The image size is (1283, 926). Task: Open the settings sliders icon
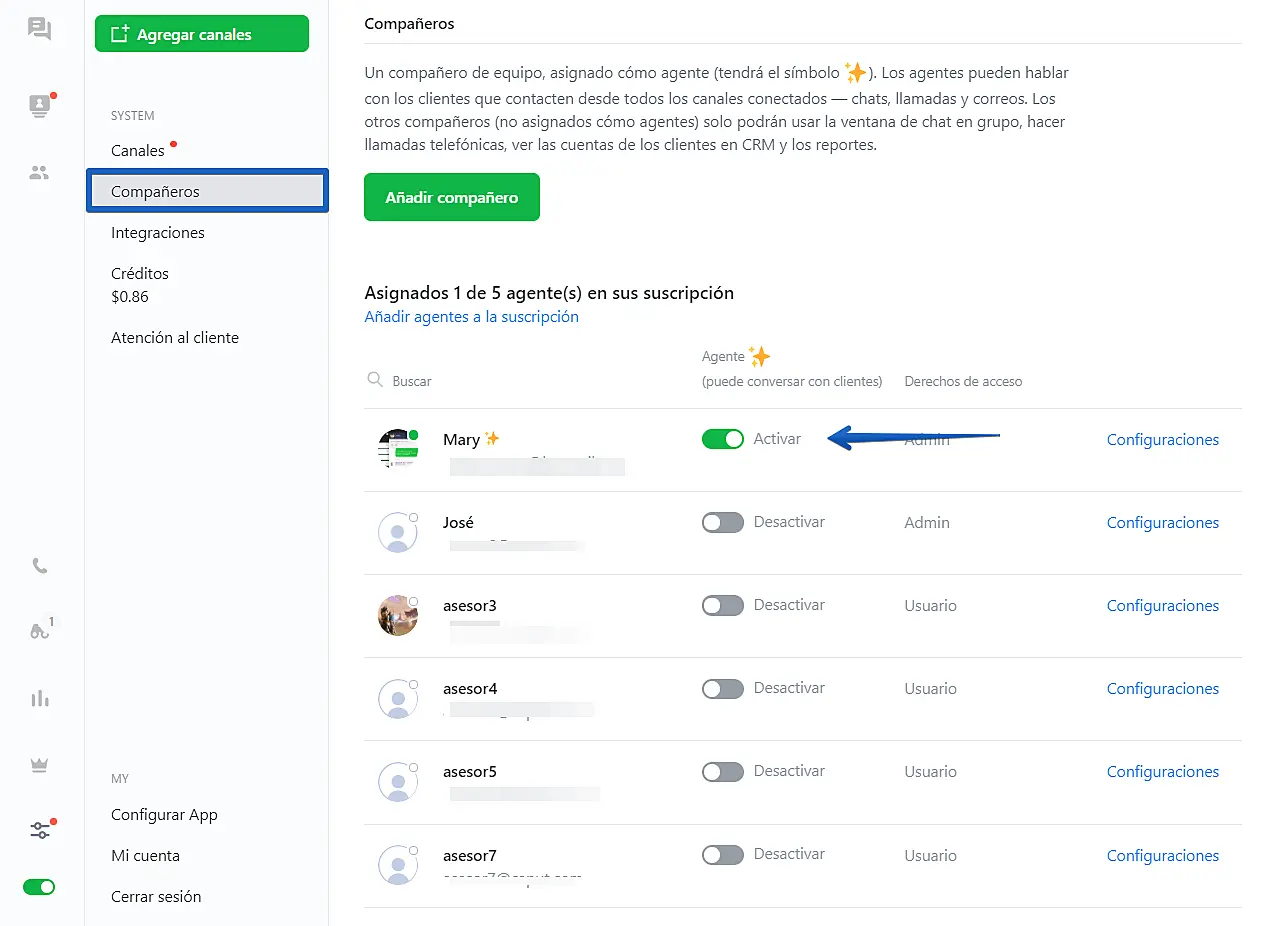[x=40, y=830]
